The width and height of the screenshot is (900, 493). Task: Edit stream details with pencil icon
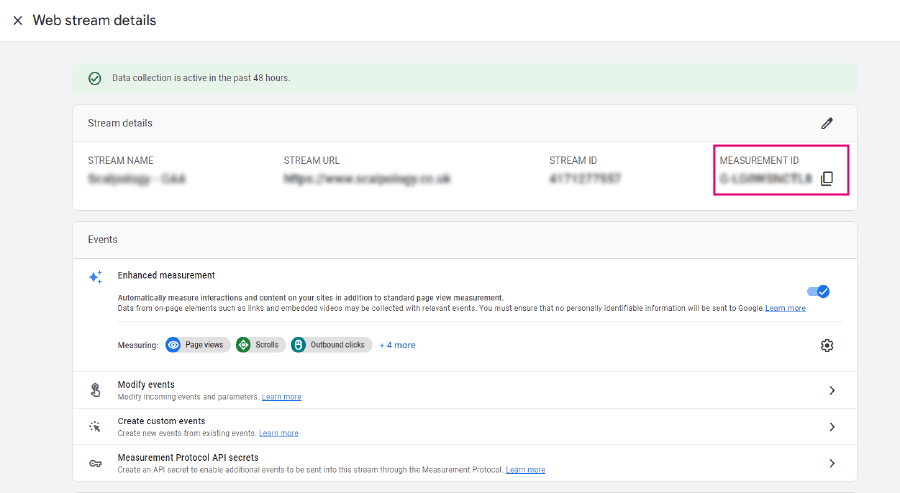(827, 123)
